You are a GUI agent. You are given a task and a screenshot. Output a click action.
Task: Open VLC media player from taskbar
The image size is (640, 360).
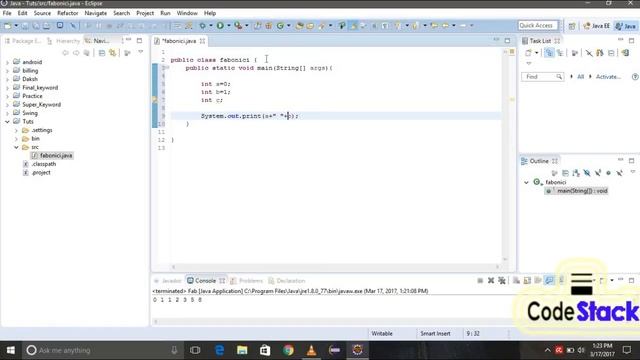click(311, 350)
